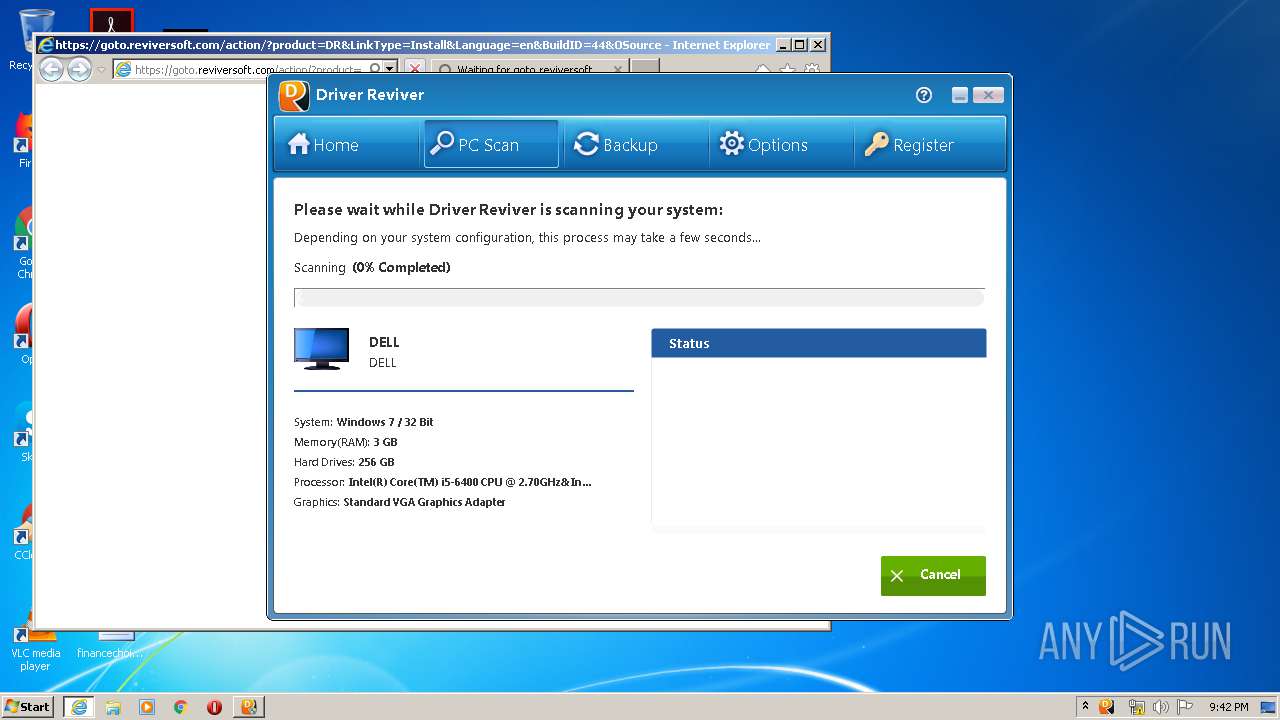
Task: Click the 'Memory(RAM): 3 GB' line
Action: click(346, 442)
